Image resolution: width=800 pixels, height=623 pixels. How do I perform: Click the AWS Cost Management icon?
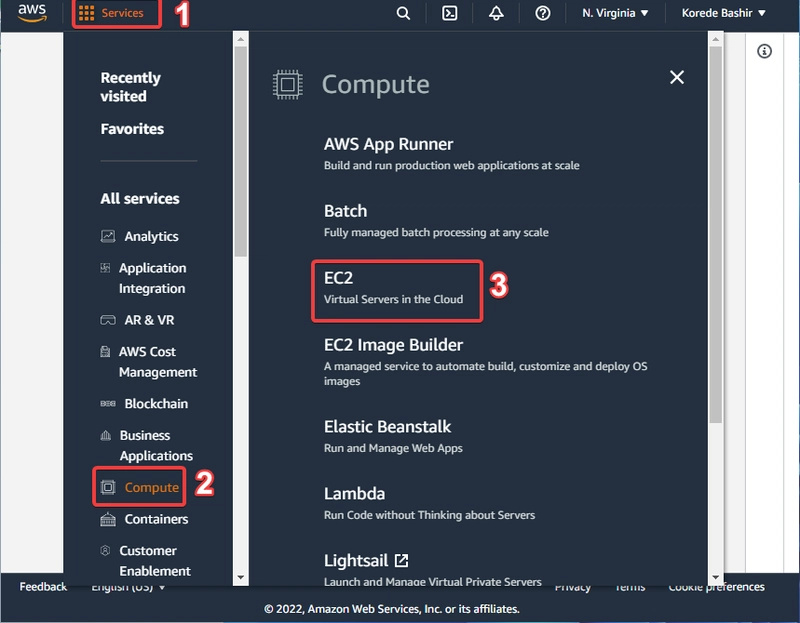[105, 352]
